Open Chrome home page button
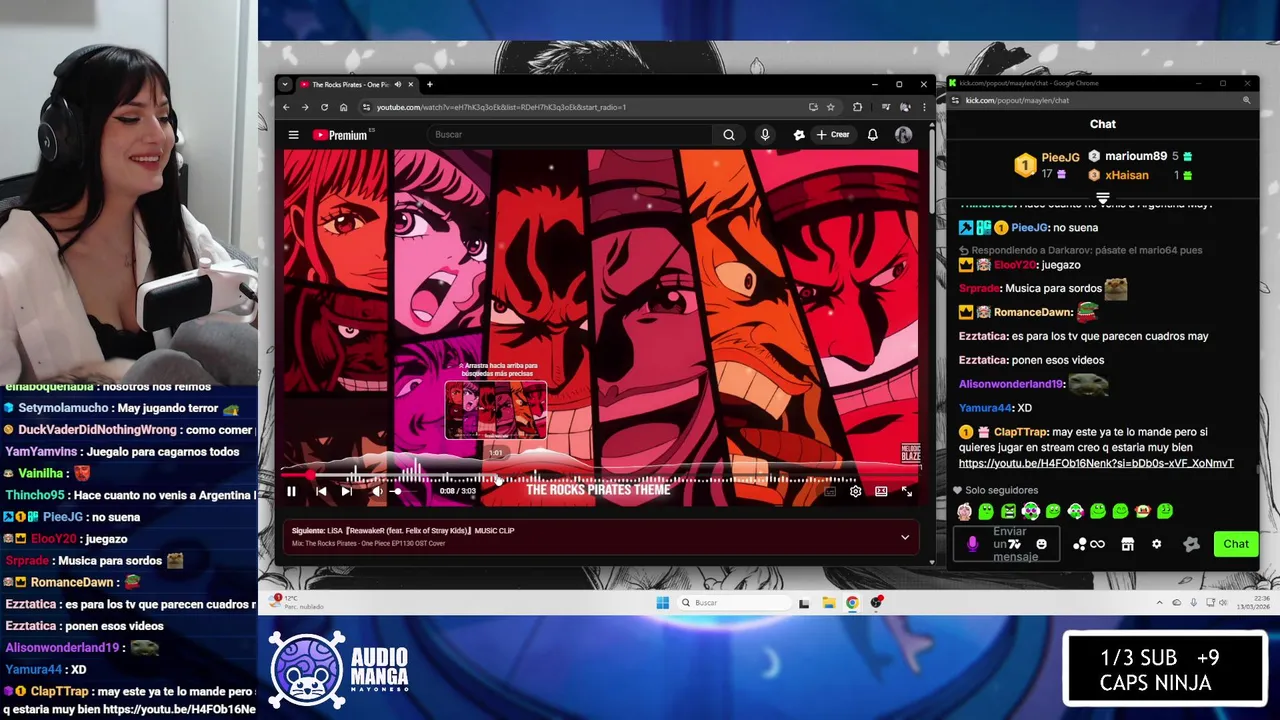The height and width of the screenshot is (720, 1280). 343,107
